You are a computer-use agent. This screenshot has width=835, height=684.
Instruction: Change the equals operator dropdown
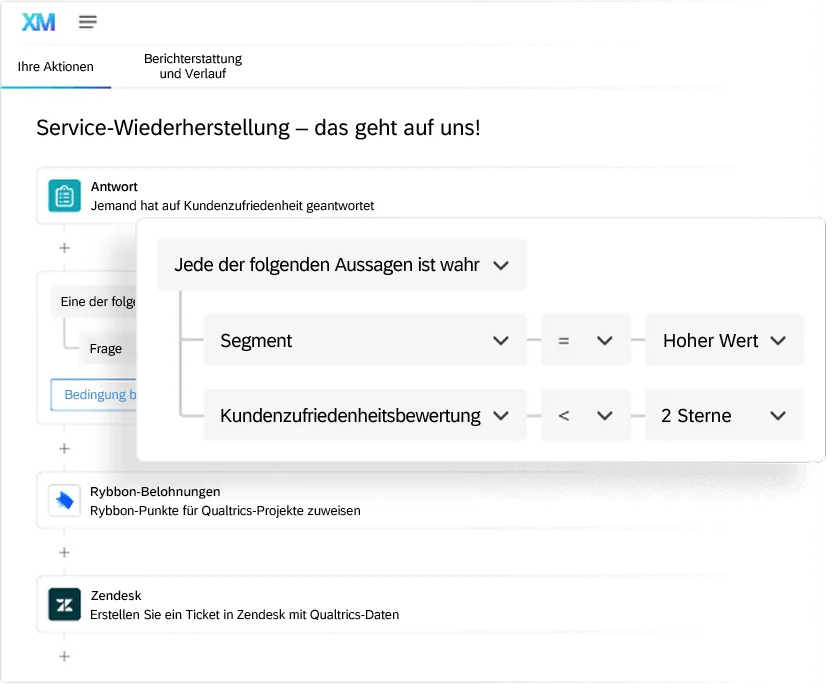586,340
